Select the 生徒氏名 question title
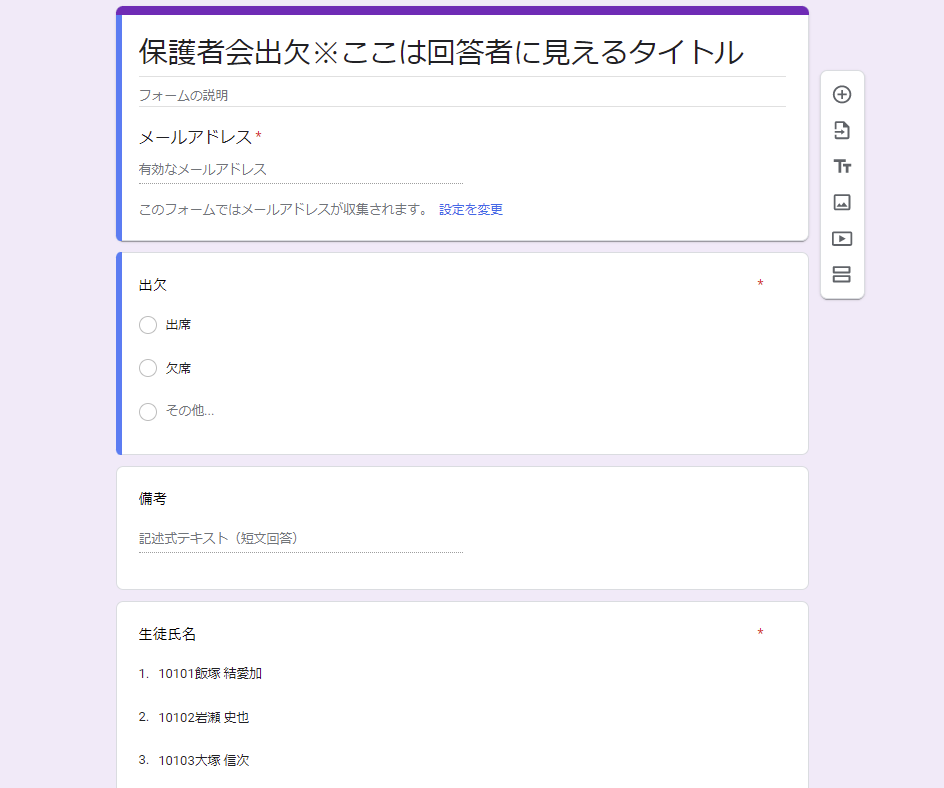 [167, 634]
